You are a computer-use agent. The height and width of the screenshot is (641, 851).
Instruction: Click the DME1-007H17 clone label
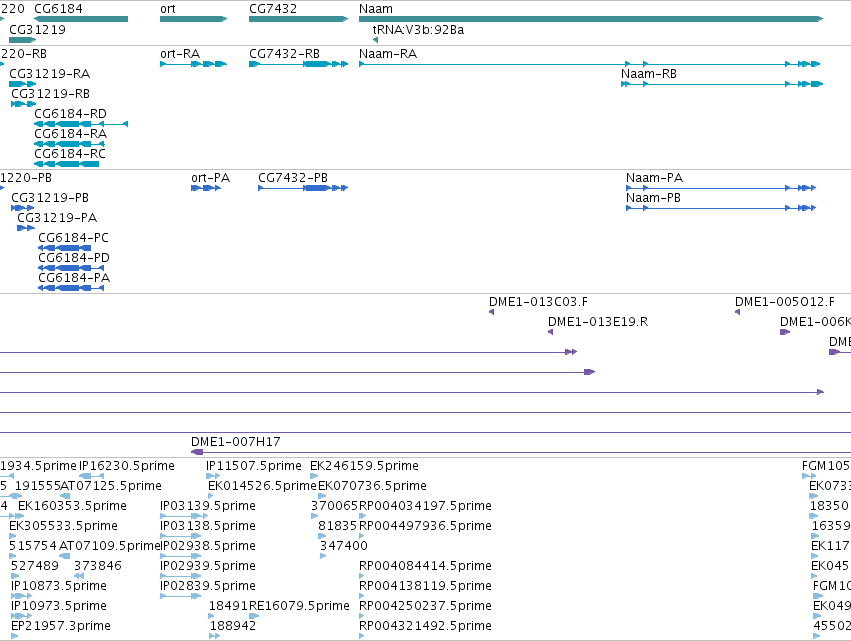[x=236, y=442]
